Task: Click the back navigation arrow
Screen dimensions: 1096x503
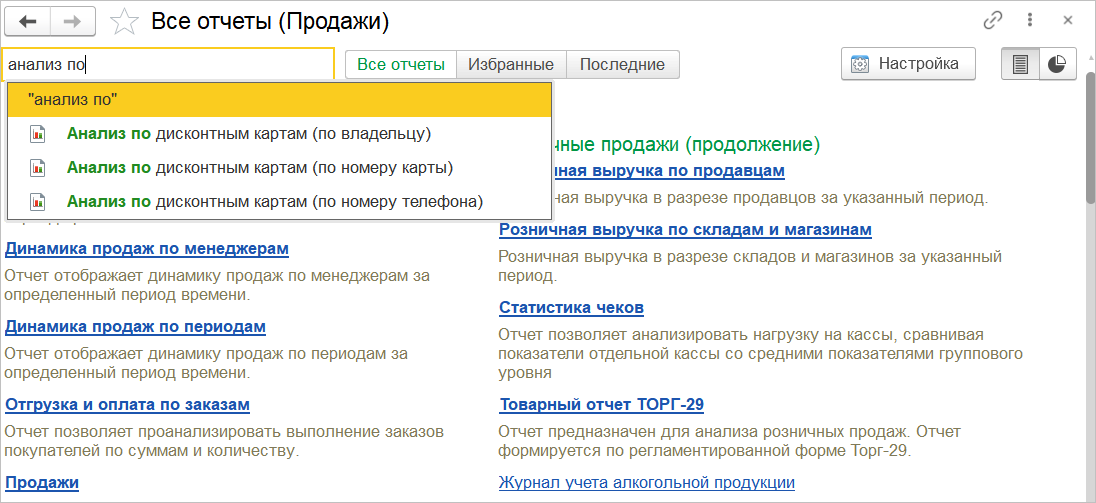Action: pyautogui.click(x=27, y=20)
